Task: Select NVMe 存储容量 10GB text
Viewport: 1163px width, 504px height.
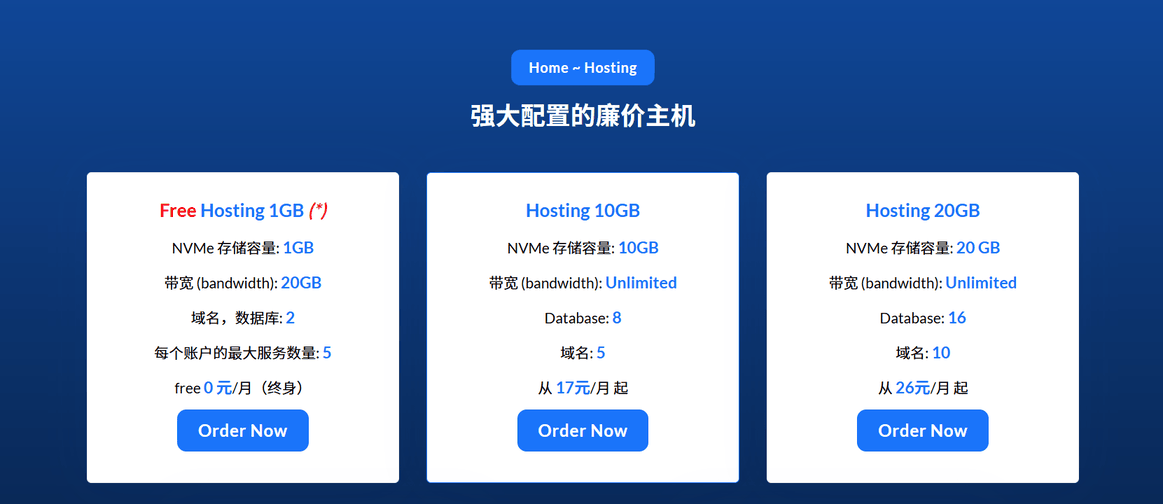Action: pos(582,248)
